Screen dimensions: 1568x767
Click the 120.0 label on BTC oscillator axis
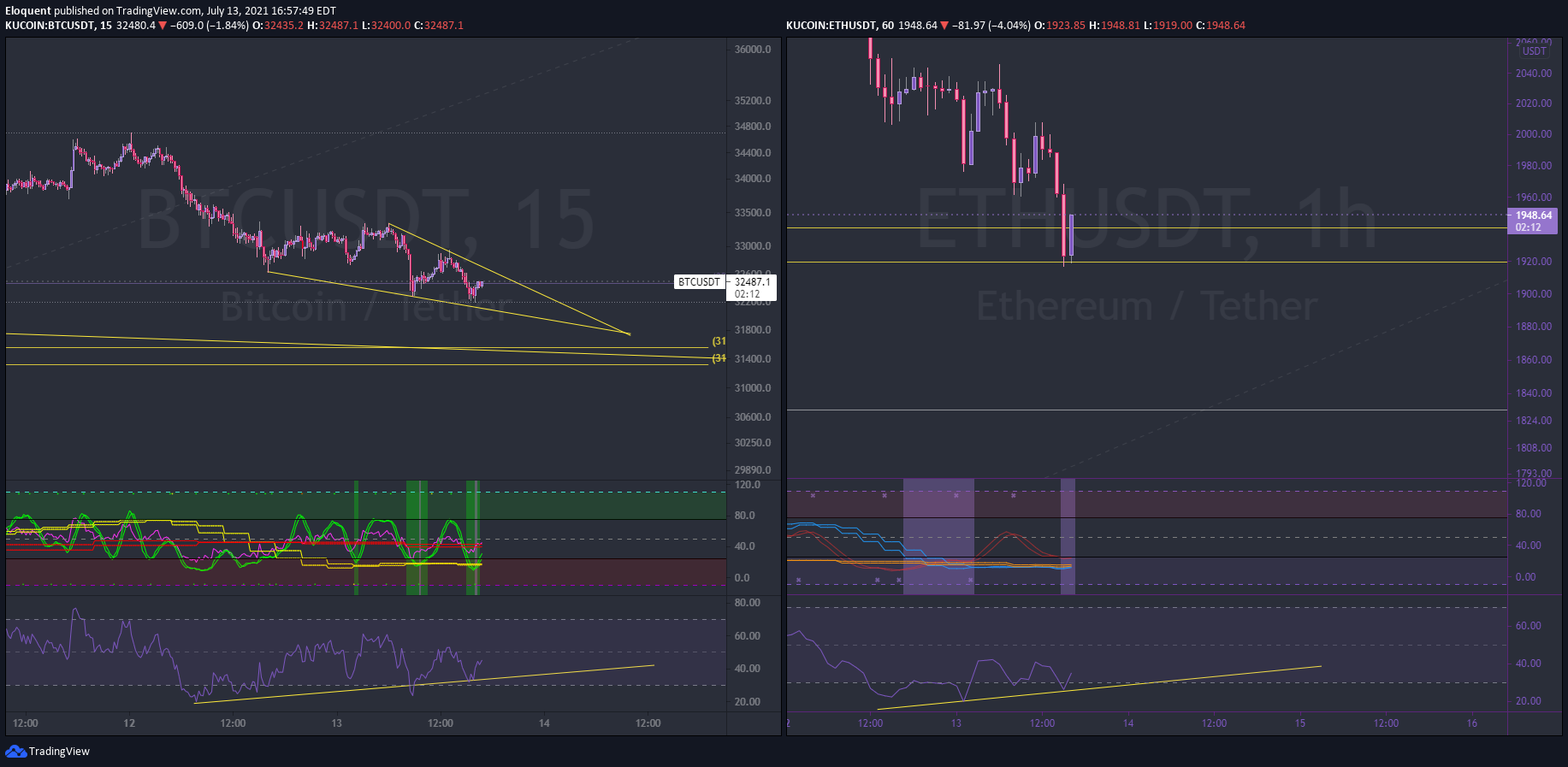(748, 485)
